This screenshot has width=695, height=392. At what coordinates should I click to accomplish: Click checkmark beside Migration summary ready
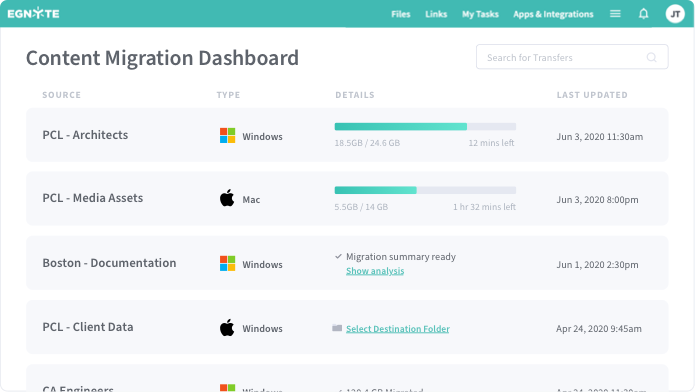click(x=338, y=256)
